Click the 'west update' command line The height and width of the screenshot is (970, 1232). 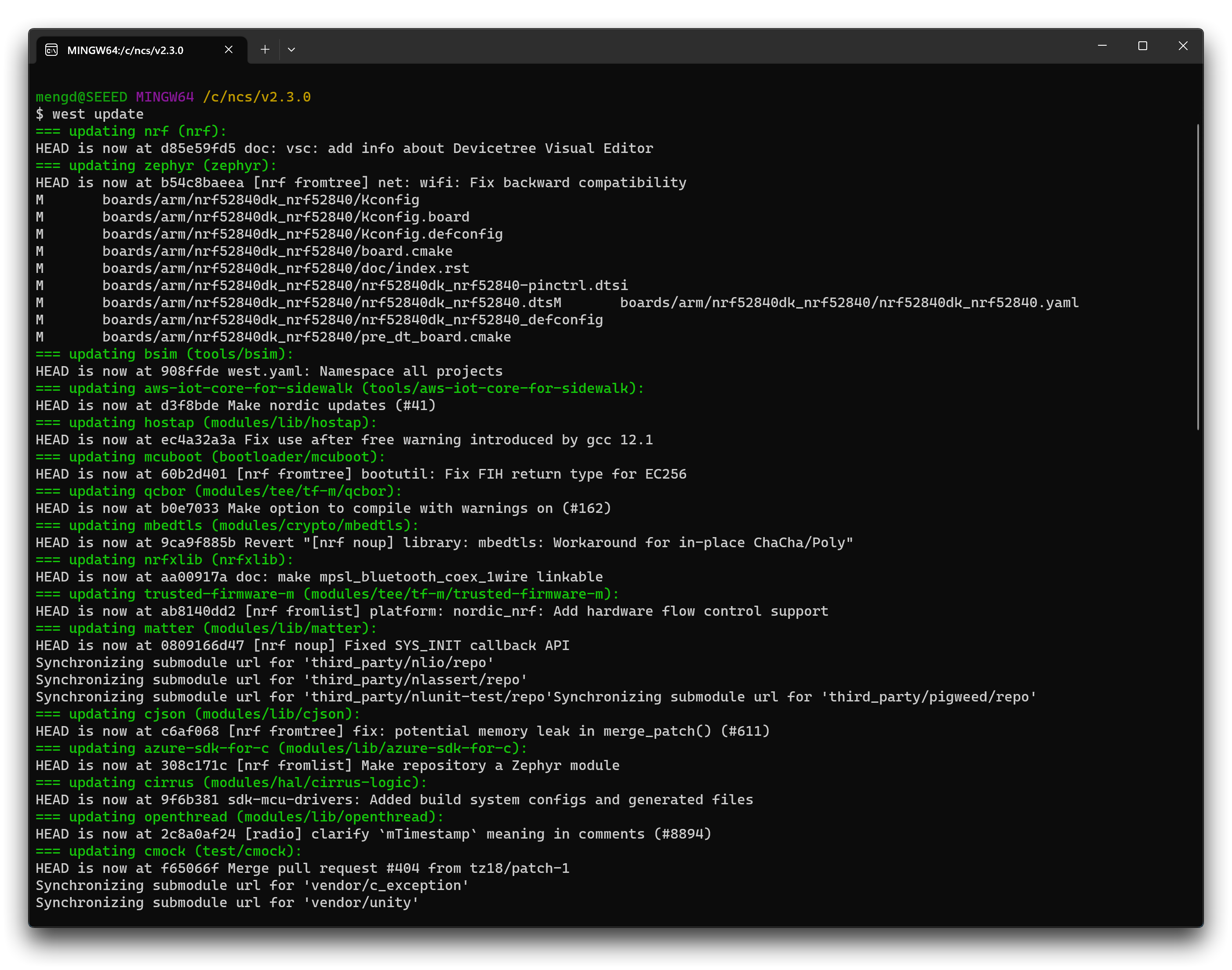pyautogui.click(x=90, y=114)
